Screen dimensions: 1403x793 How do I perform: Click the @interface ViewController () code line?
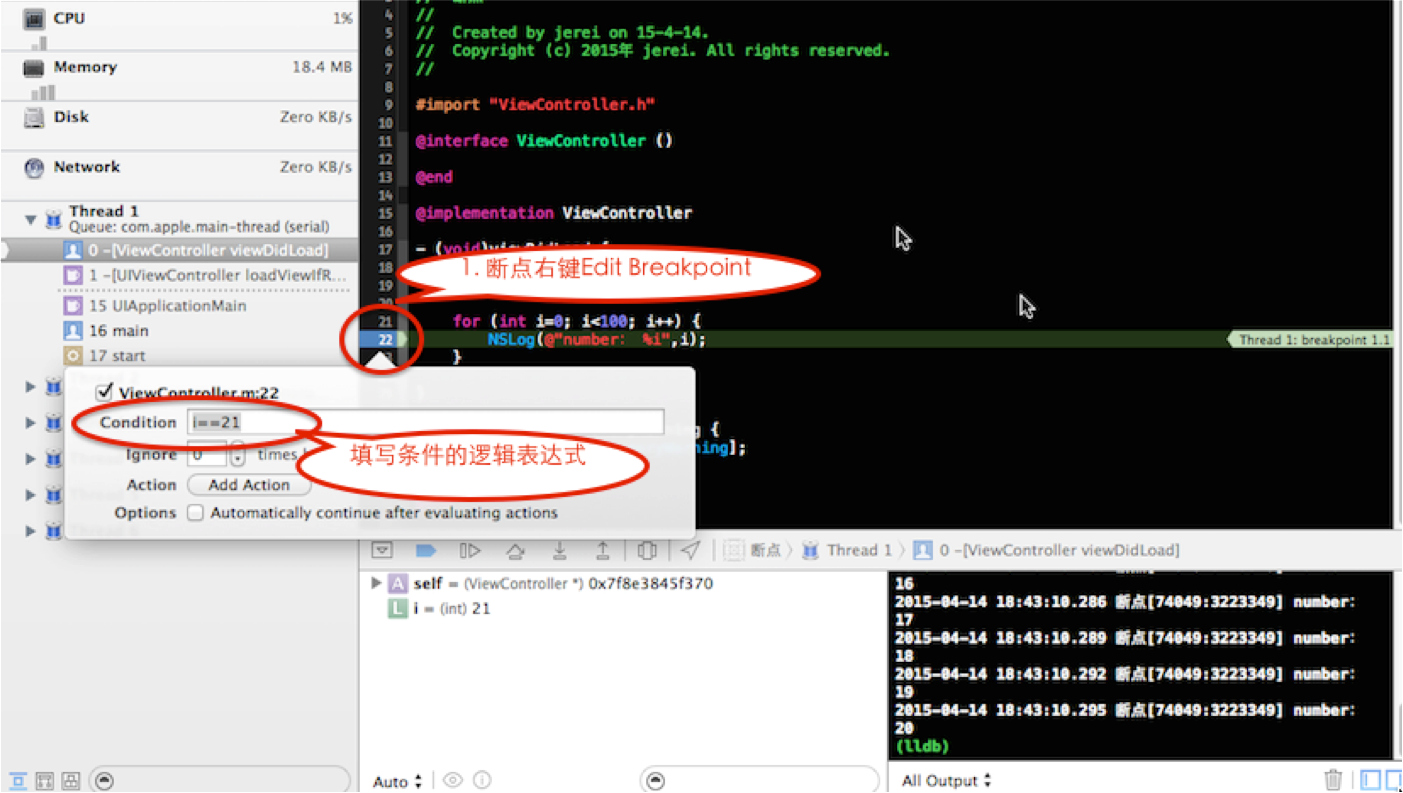(x=544, y=141)
